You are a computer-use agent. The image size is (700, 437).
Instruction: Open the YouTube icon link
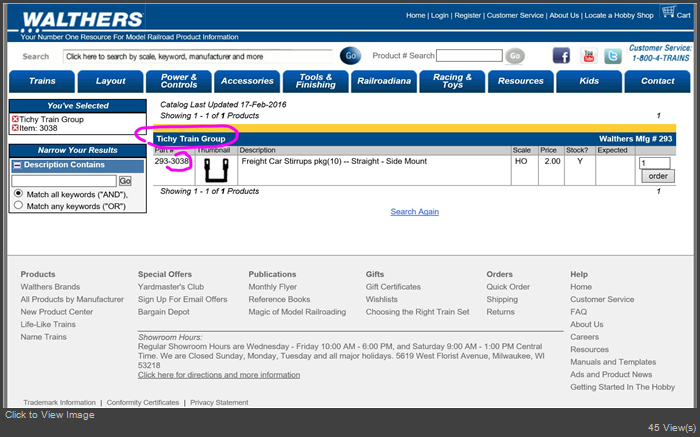(588, 56)
